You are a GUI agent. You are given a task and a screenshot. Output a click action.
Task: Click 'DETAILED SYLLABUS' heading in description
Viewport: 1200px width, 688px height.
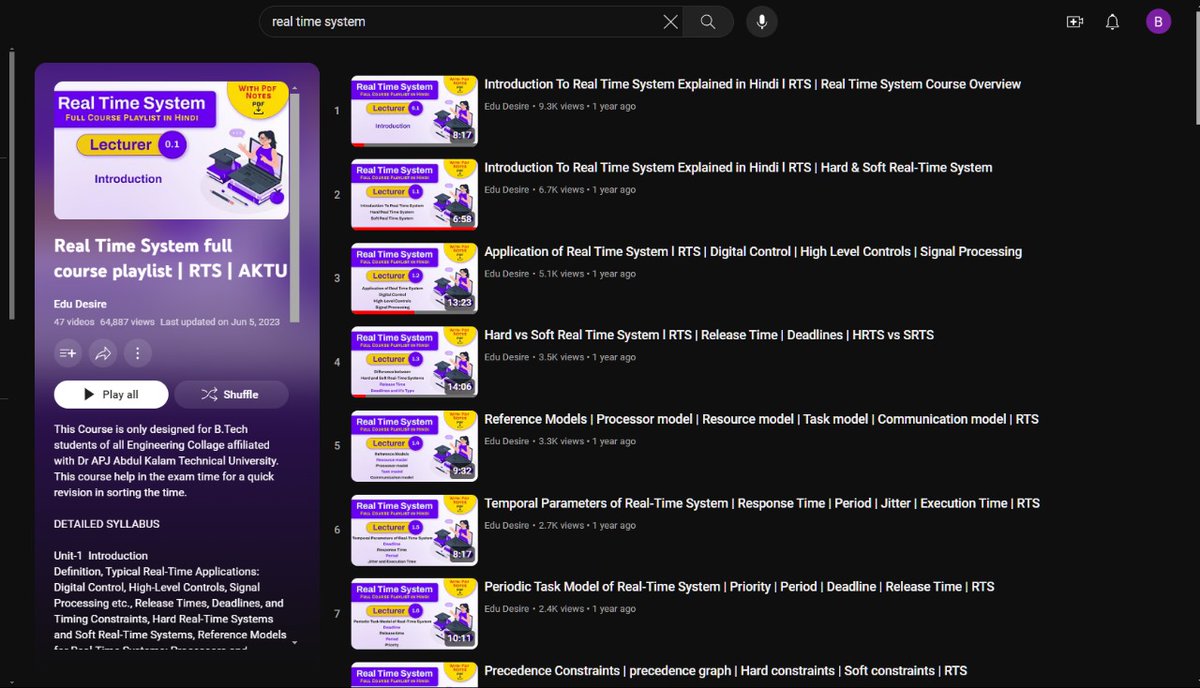106,523
